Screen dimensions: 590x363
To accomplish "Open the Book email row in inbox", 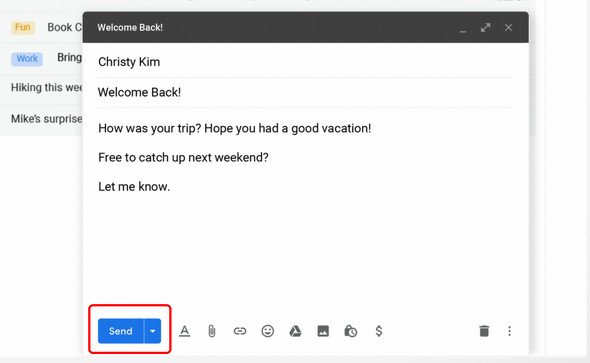I will point(41,27).
